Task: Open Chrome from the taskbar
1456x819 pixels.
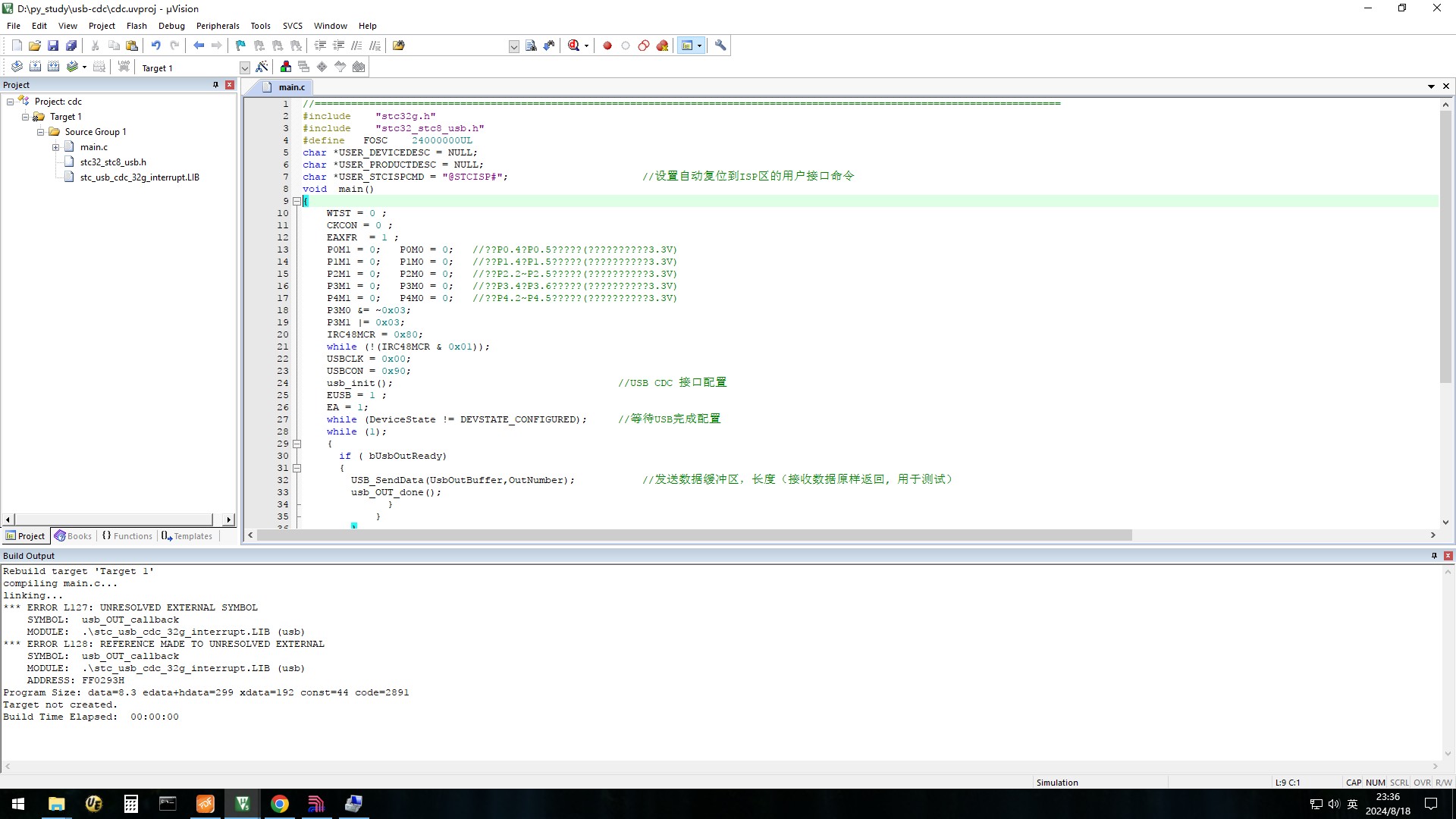Action: click(x=279, y=804)
